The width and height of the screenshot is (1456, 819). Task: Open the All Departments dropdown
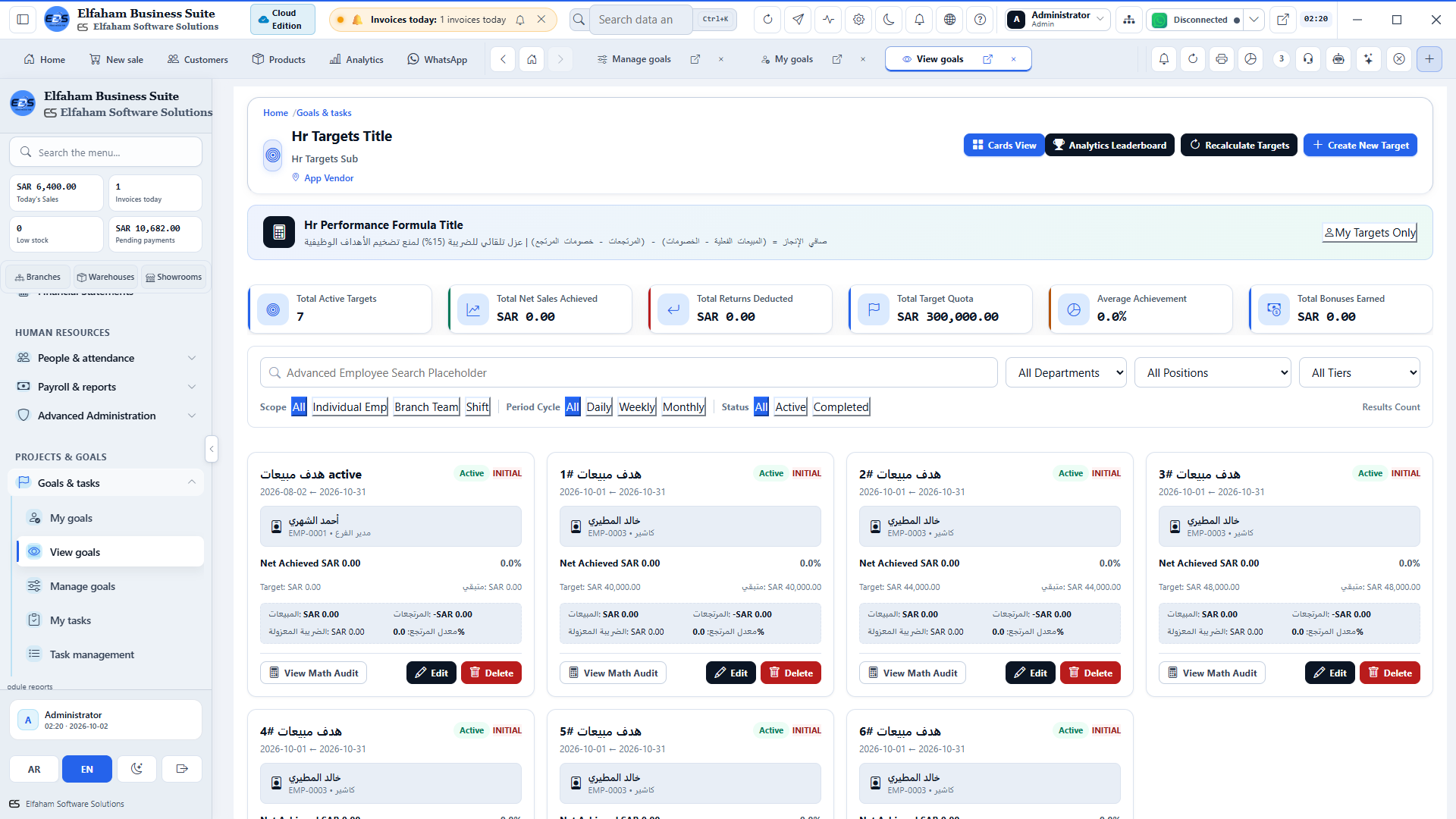pos(1065,373)
